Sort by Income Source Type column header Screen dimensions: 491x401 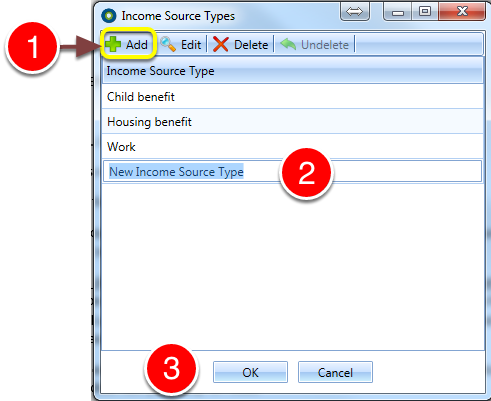pyautogui.click(x=292, y=71)
